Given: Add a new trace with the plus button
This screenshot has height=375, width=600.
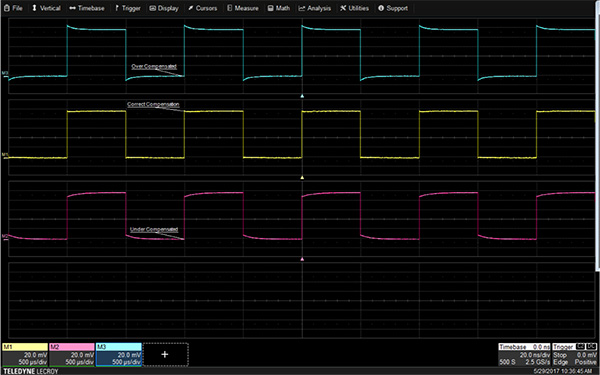Looking at the screenshot, I should (165, 355).
